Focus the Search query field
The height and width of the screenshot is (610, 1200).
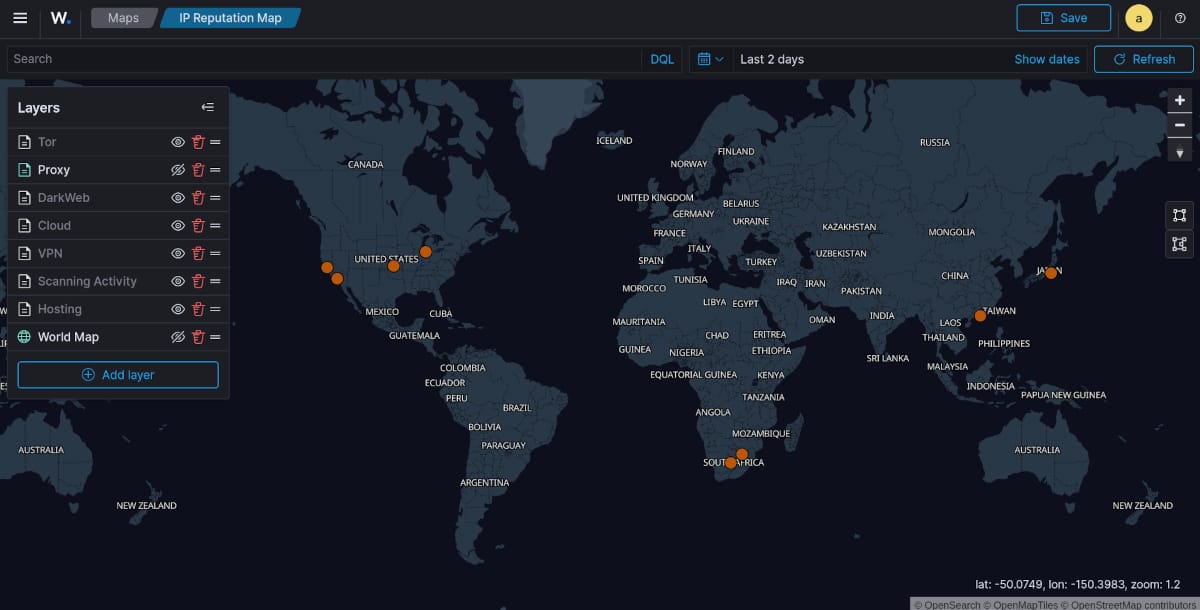320,59
